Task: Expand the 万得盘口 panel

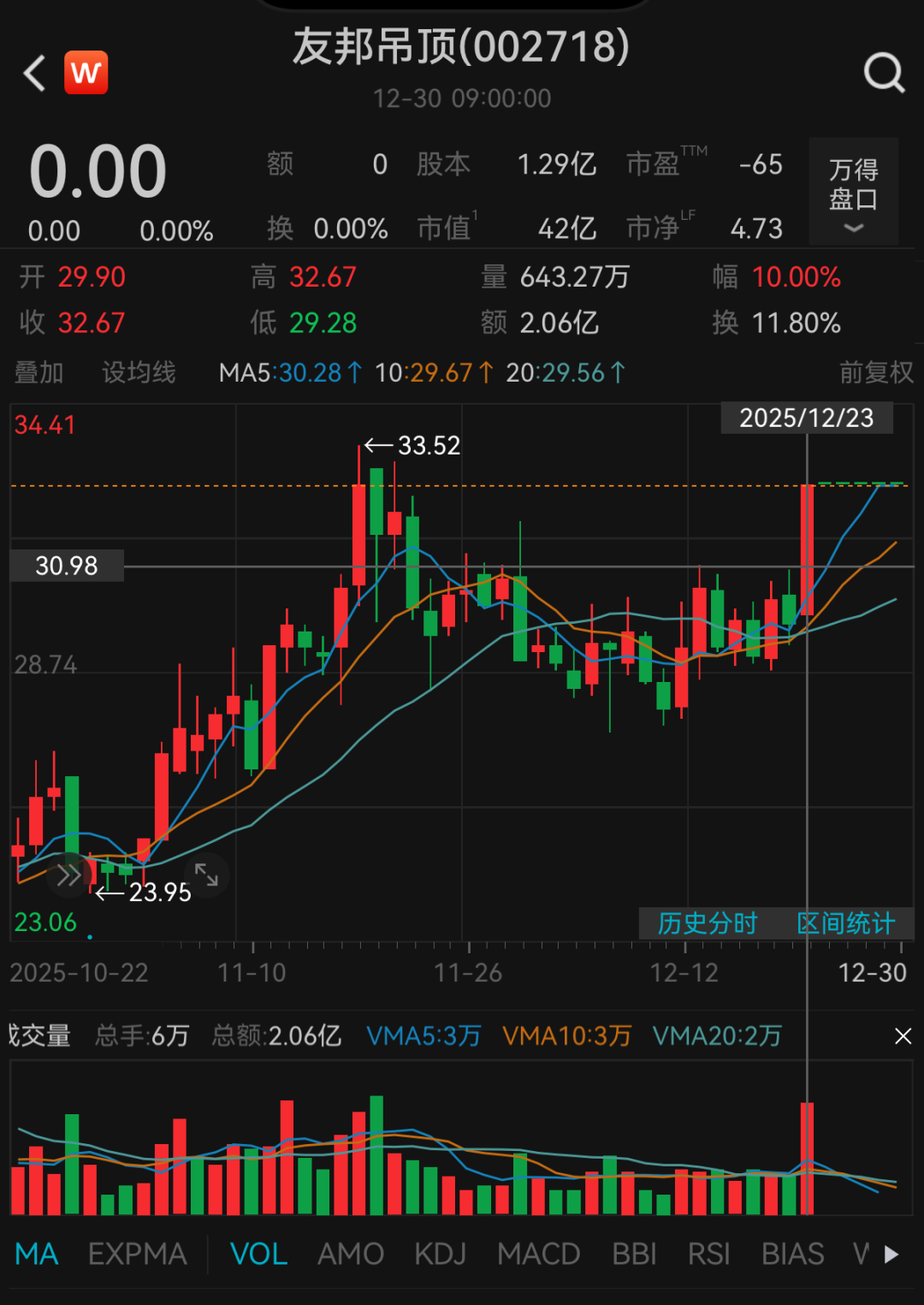Action: [853, 193]
